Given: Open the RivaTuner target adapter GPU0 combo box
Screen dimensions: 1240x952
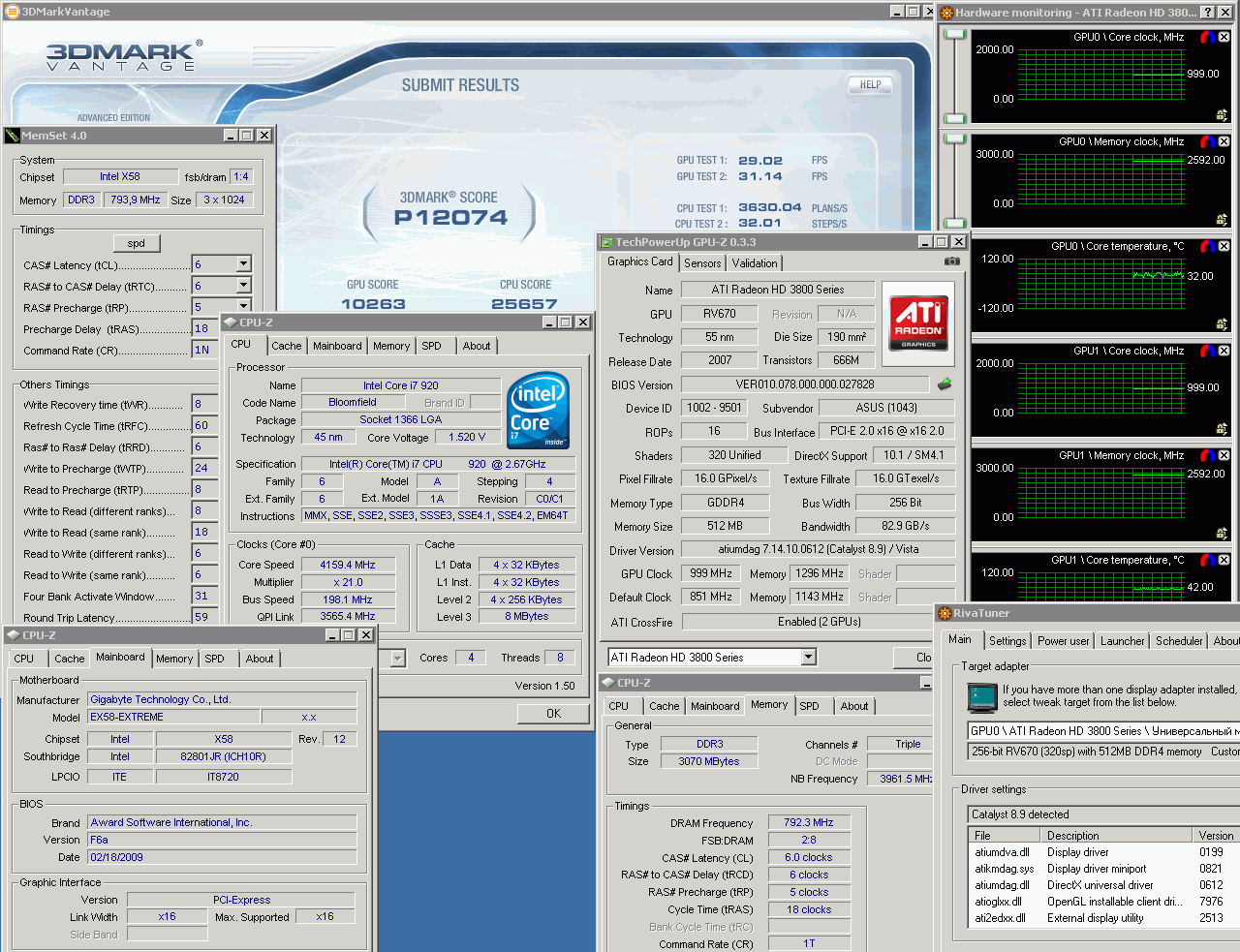Looking at the screenshot, I should click(x=1103, y=731).
